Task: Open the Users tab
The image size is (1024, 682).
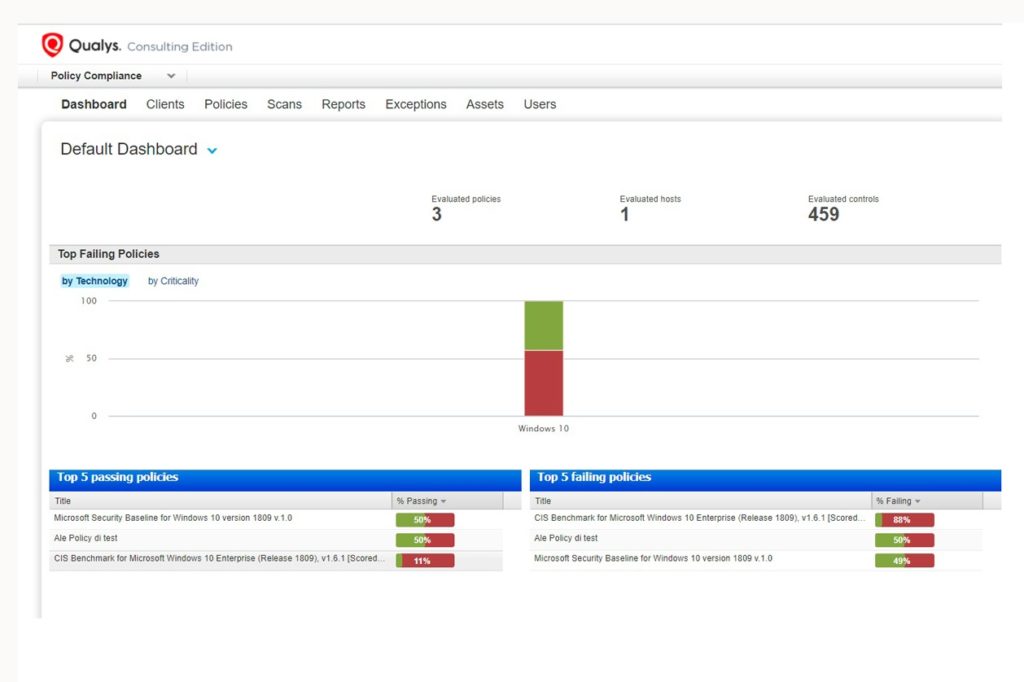Action: (539, 105)
